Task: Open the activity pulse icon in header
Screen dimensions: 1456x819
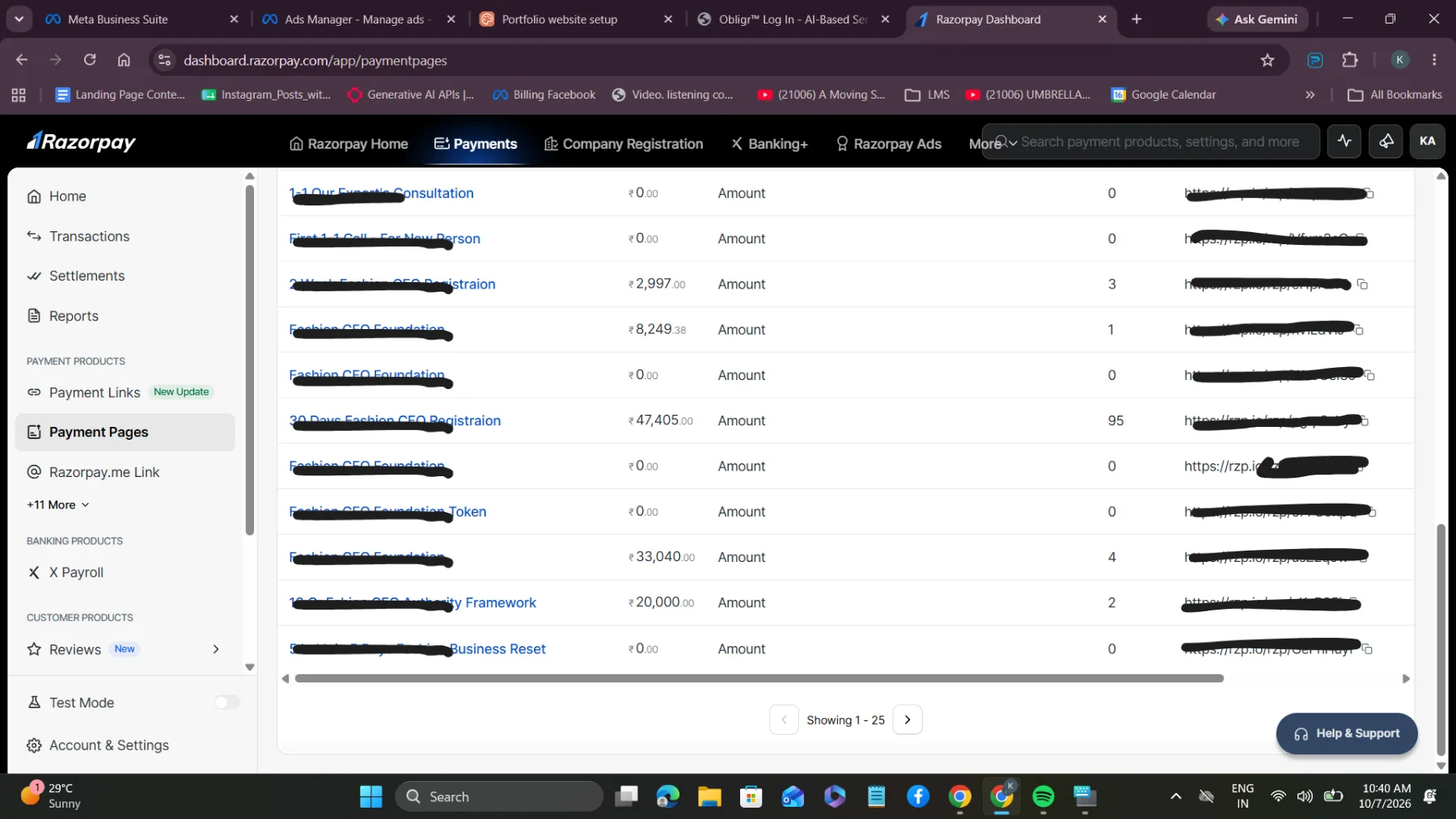Action: [1344, 141]
